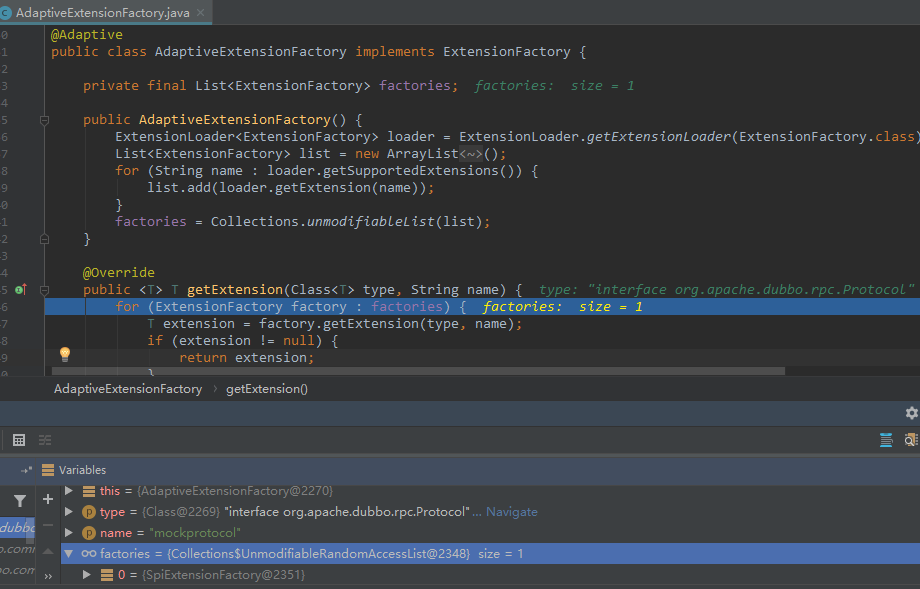The height and width of the screenshot is (589, 920).
Task: Click the move-up arrow in watch toolbar
Action: pos(48,551)
